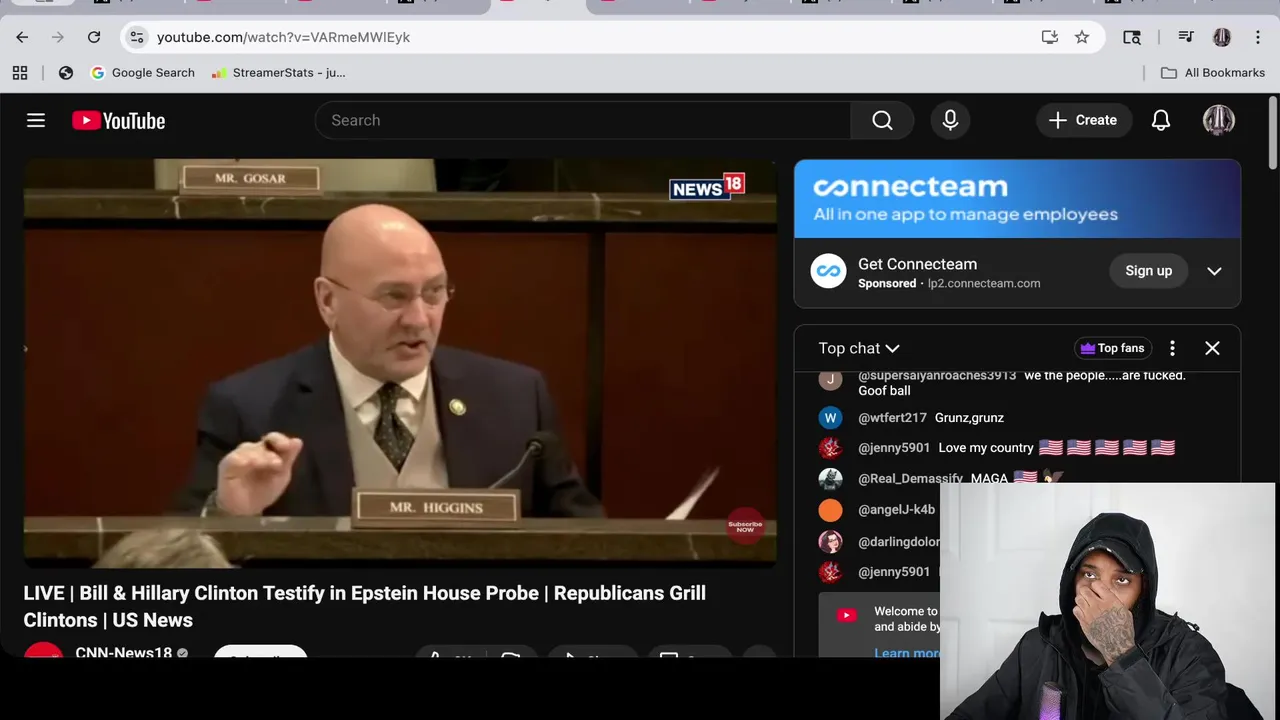Go back with the browser back arrow

click(22, 37)
